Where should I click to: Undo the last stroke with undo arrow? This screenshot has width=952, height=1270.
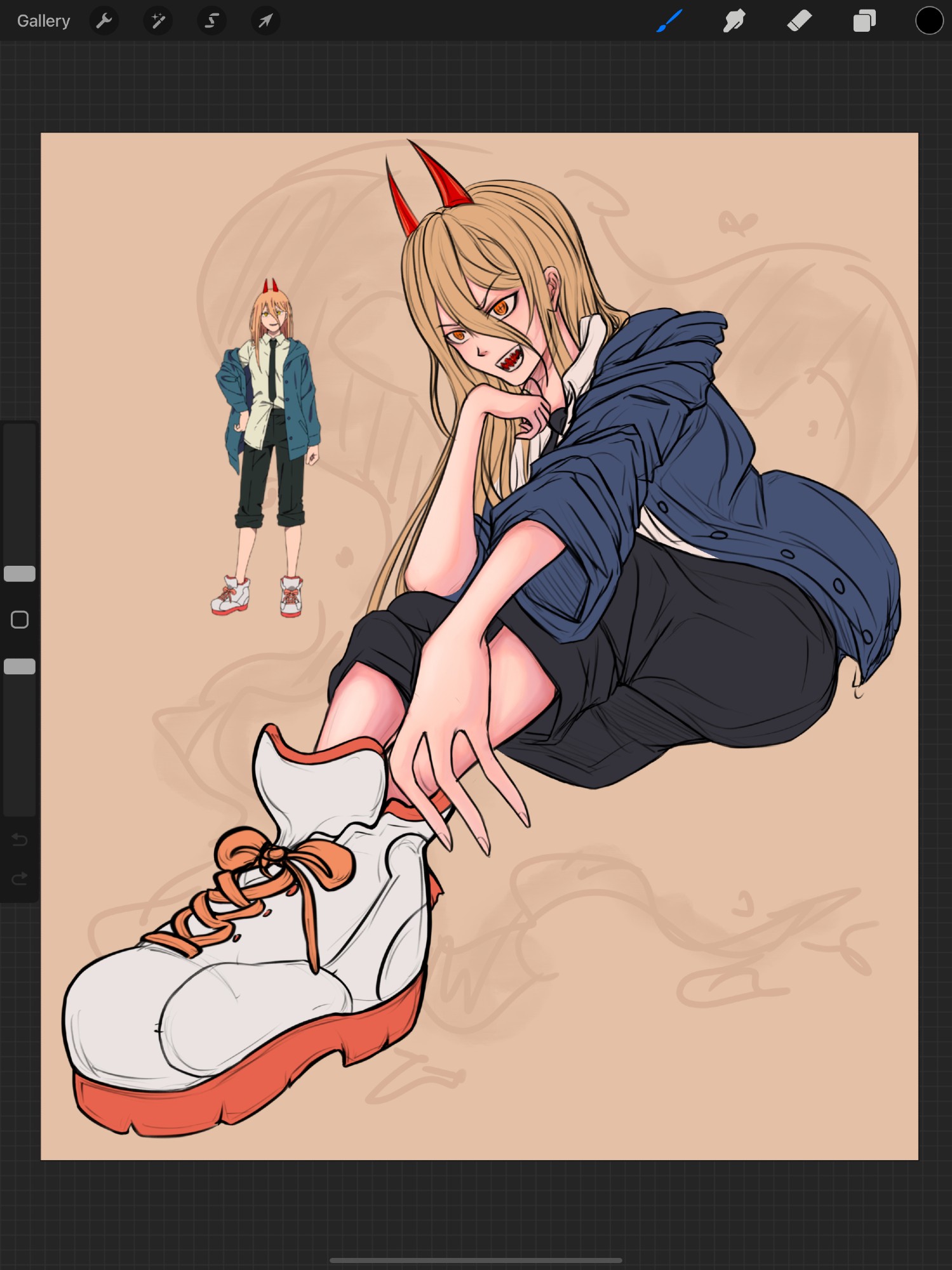[x=20, y=840]
